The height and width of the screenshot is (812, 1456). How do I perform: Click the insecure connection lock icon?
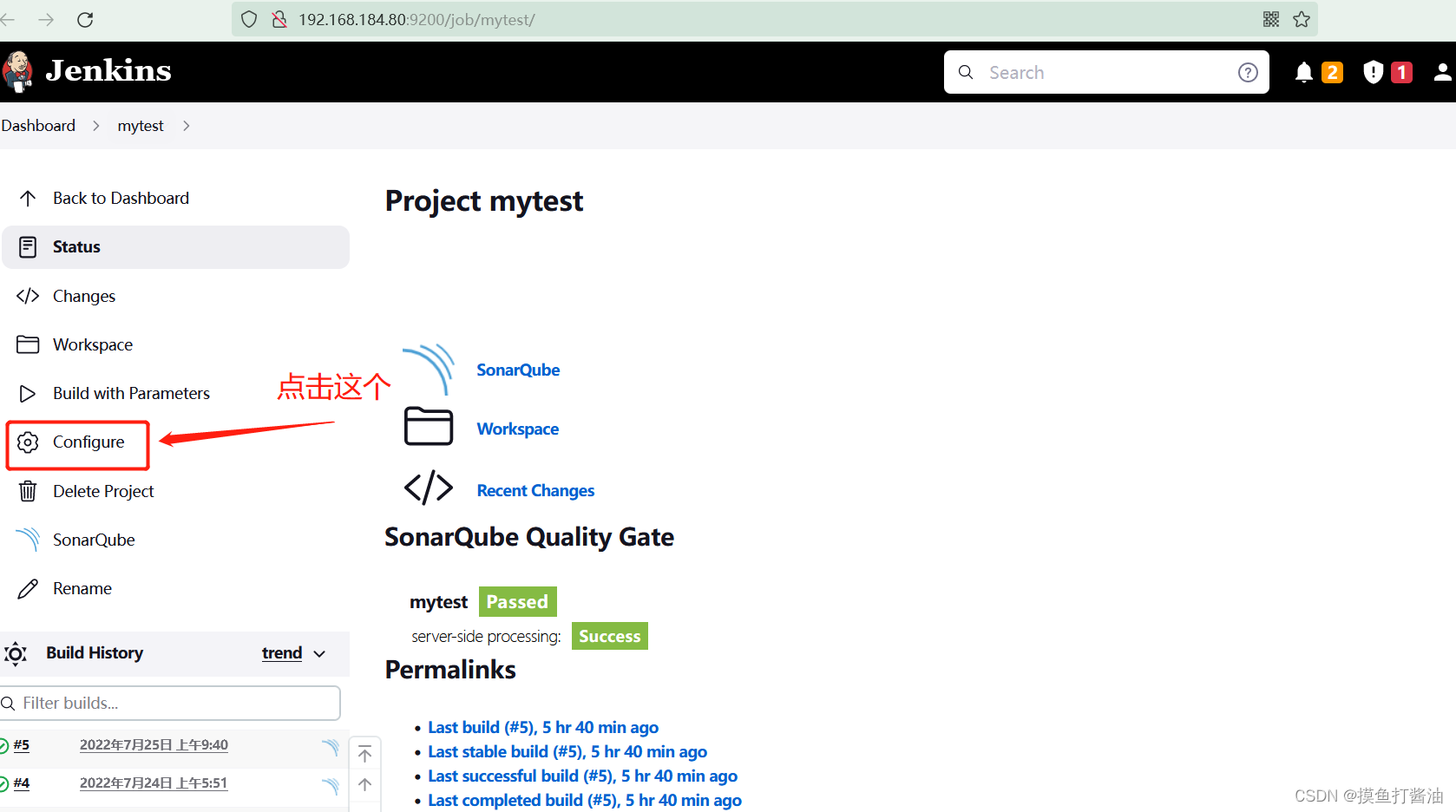pos(279,19)
